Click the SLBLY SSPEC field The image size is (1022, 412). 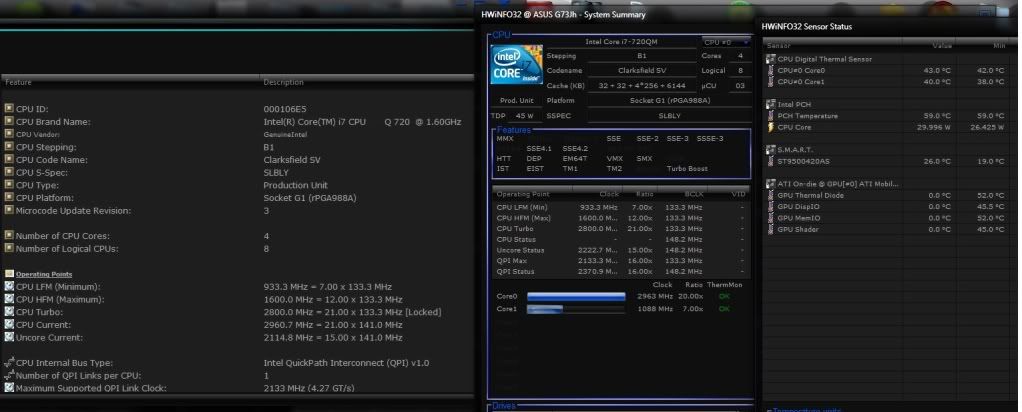(669, 116)
